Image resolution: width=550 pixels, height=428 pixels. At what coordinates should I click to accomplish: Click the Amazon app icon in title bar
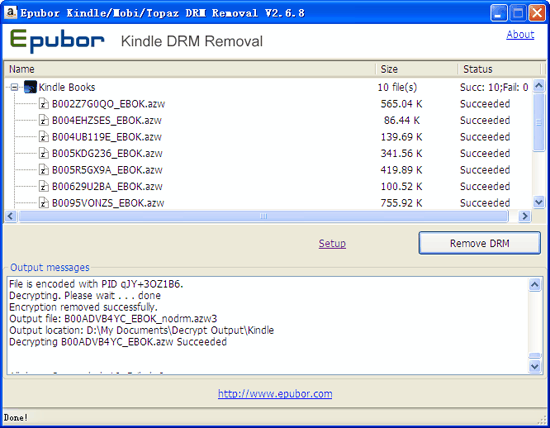[11, 13]
